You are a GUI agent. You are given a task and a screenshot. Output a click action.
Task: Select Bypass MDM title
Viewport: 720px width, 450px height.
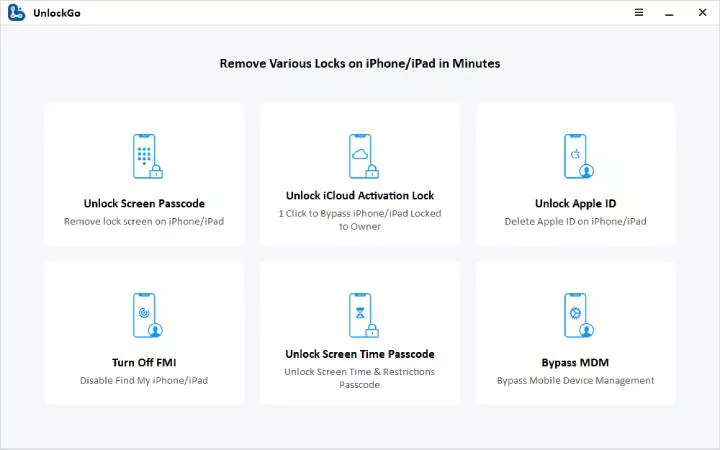tap(575, 362)
